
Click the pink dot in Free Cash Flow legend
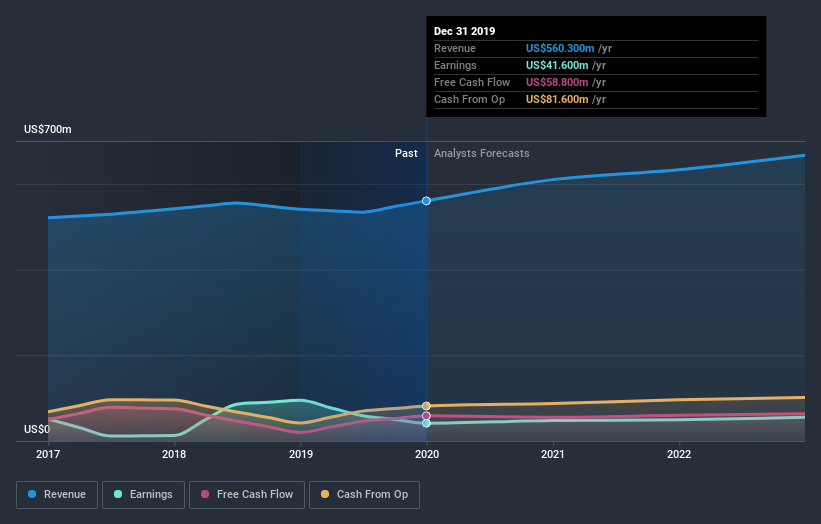[x=205, y=494]
